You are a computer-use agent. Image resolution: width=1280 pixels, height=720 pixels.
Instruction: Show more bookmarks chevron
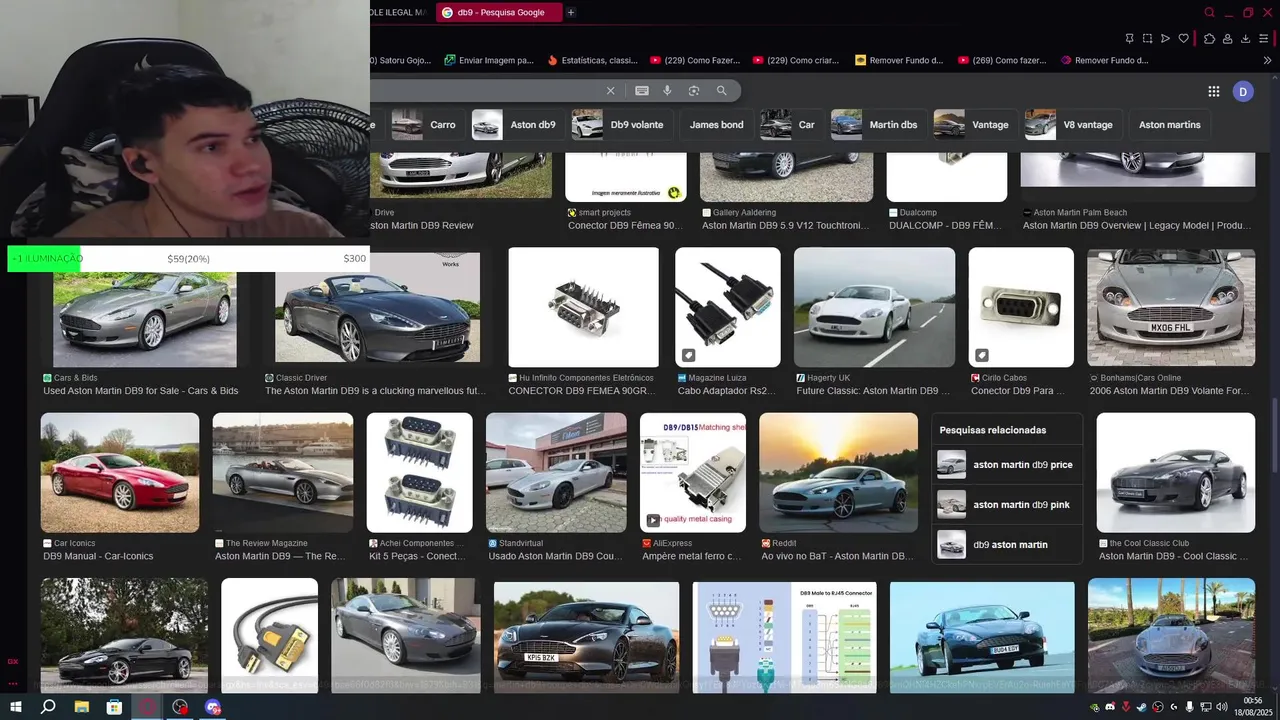click(x=1267, y=60)
